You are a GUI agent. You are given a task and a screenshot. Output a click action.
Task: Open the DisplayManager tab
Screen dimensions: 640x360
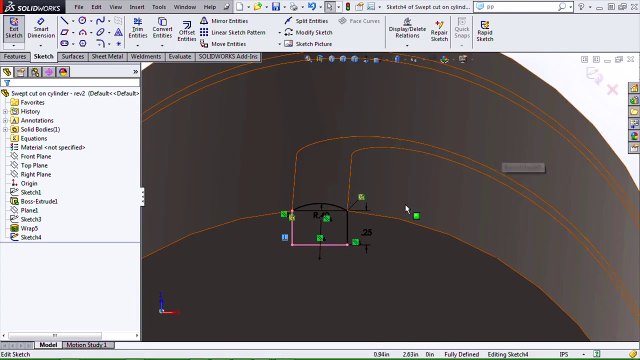(63, 72)
